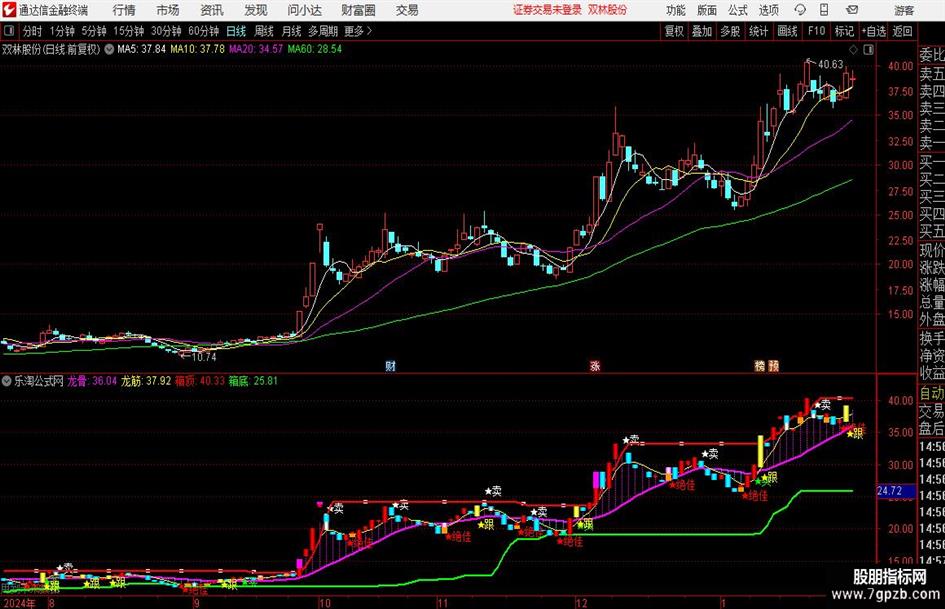
Task: Open the 交易 menu
Action: [x=407, y=10]
